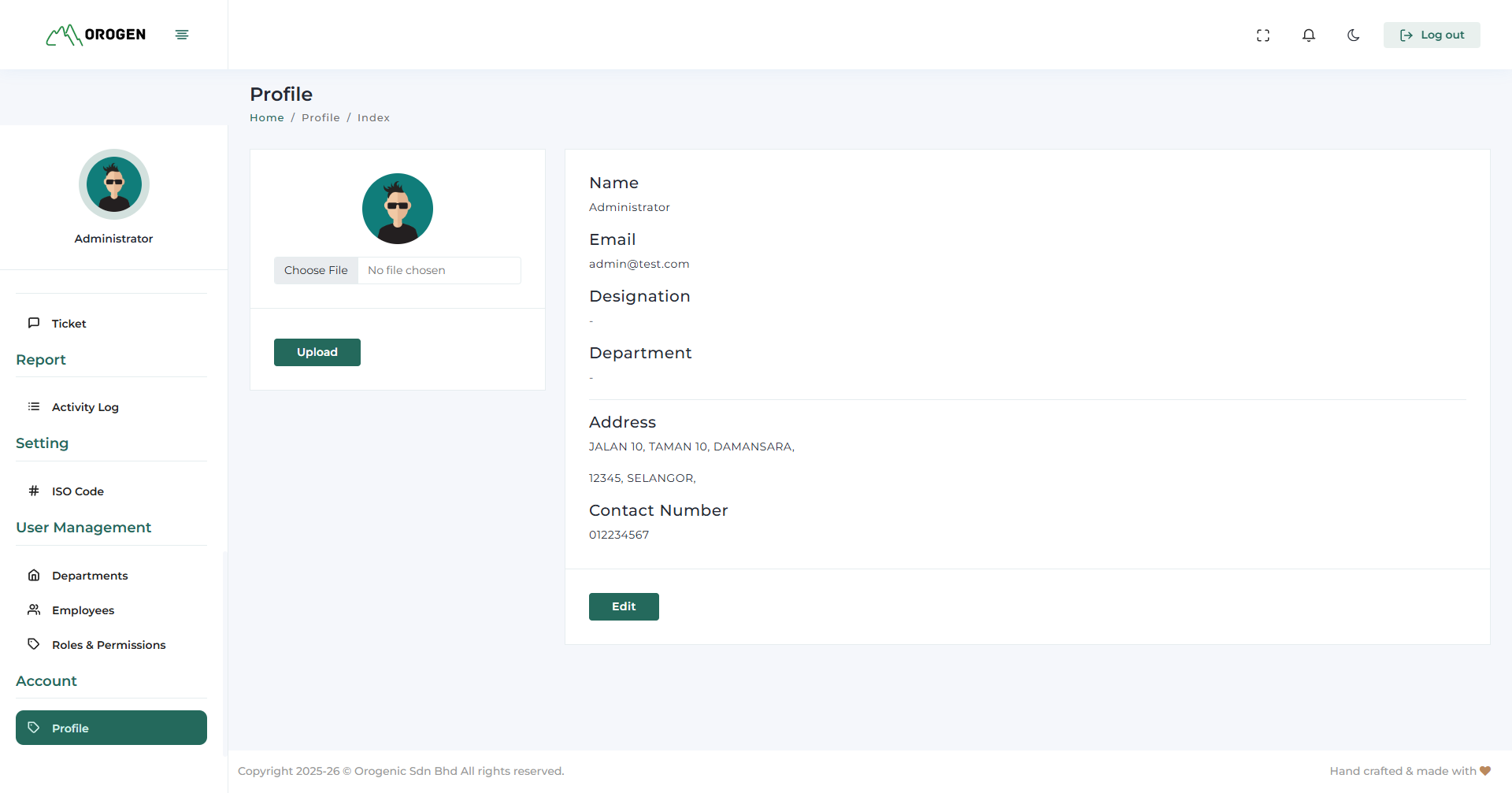Open notifications bell icon

[x=1309, y=35]
